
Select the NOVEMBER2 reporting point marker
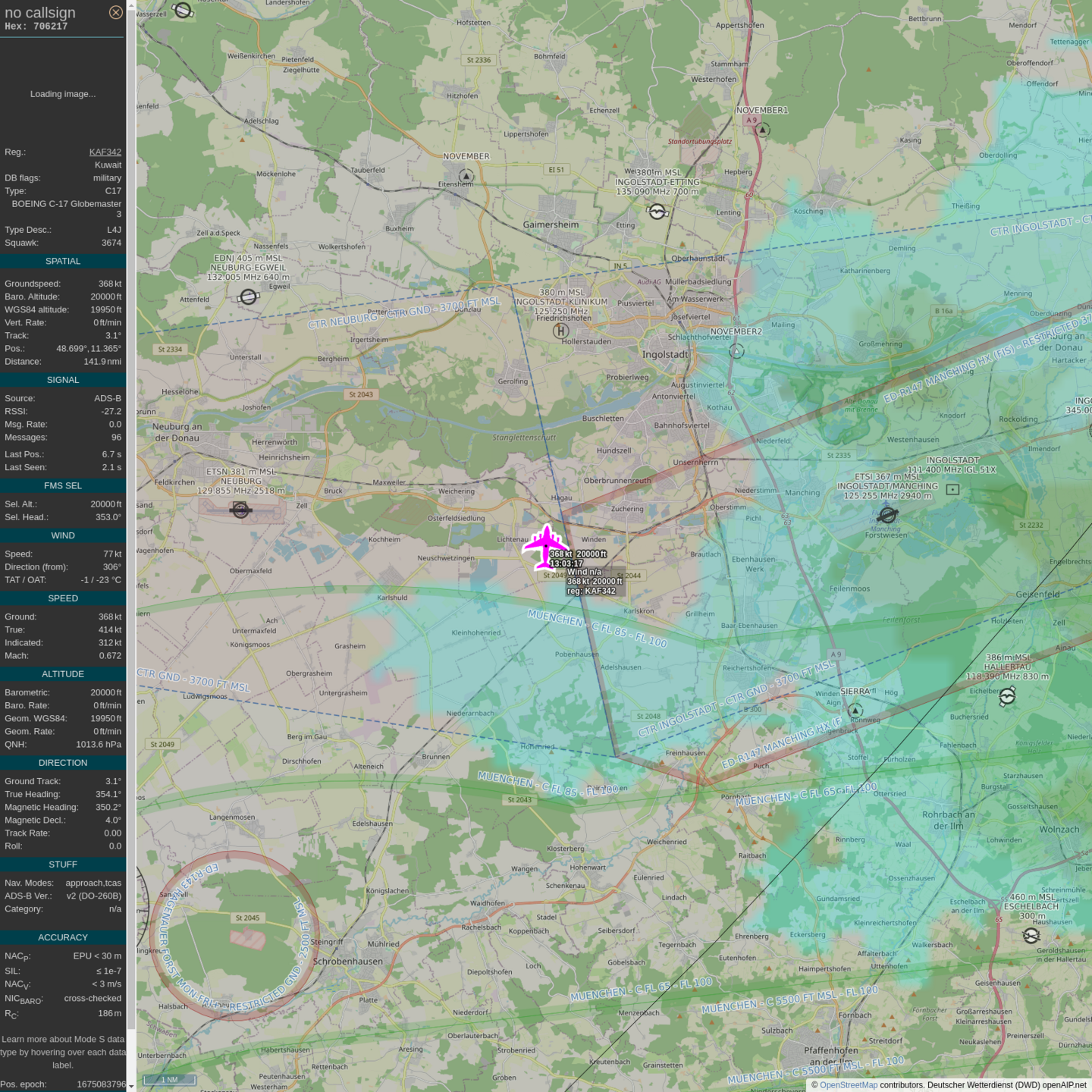(x=736, y=351)
